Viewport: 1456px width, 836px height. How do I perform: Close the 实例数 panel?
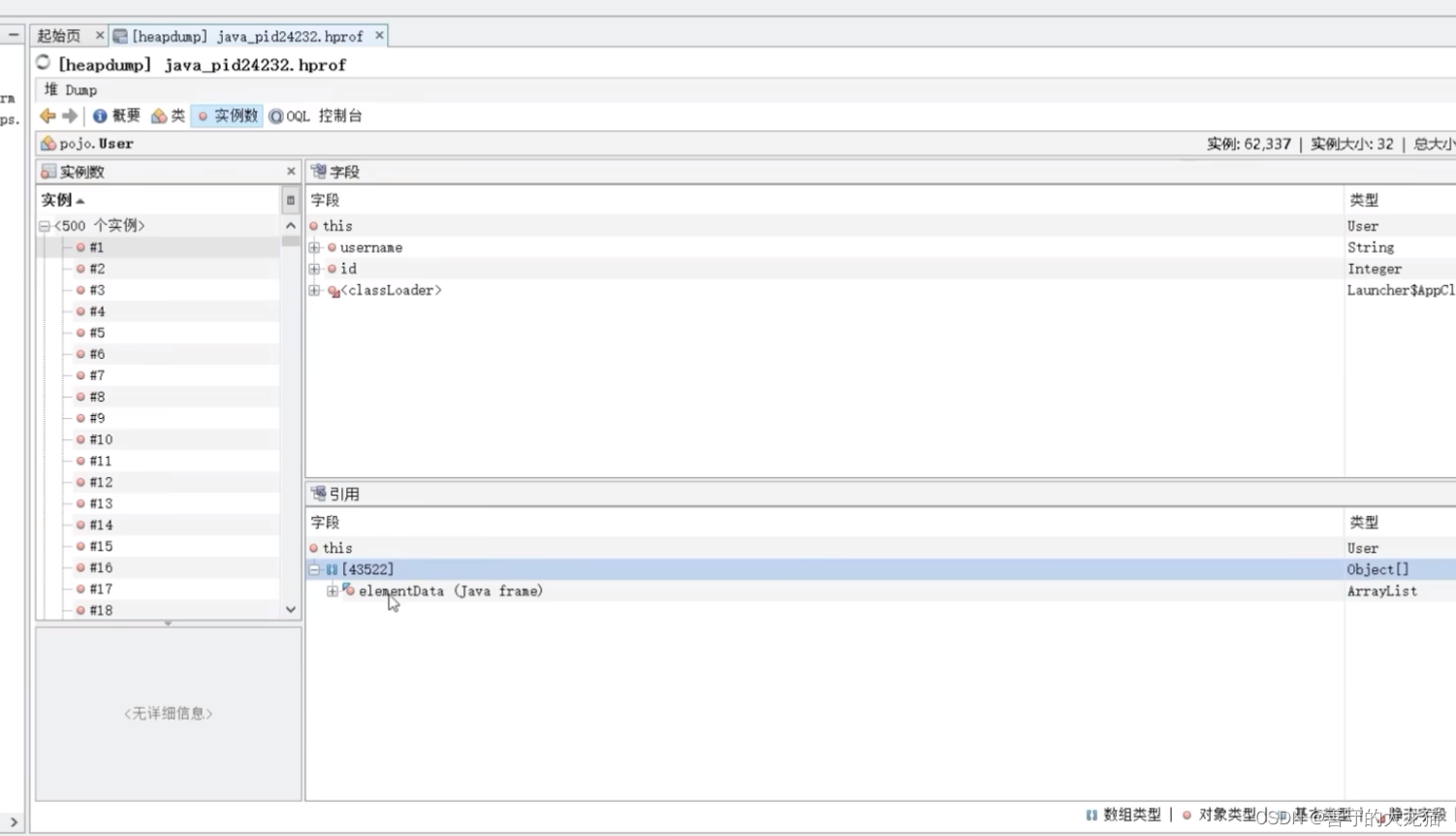291,172
